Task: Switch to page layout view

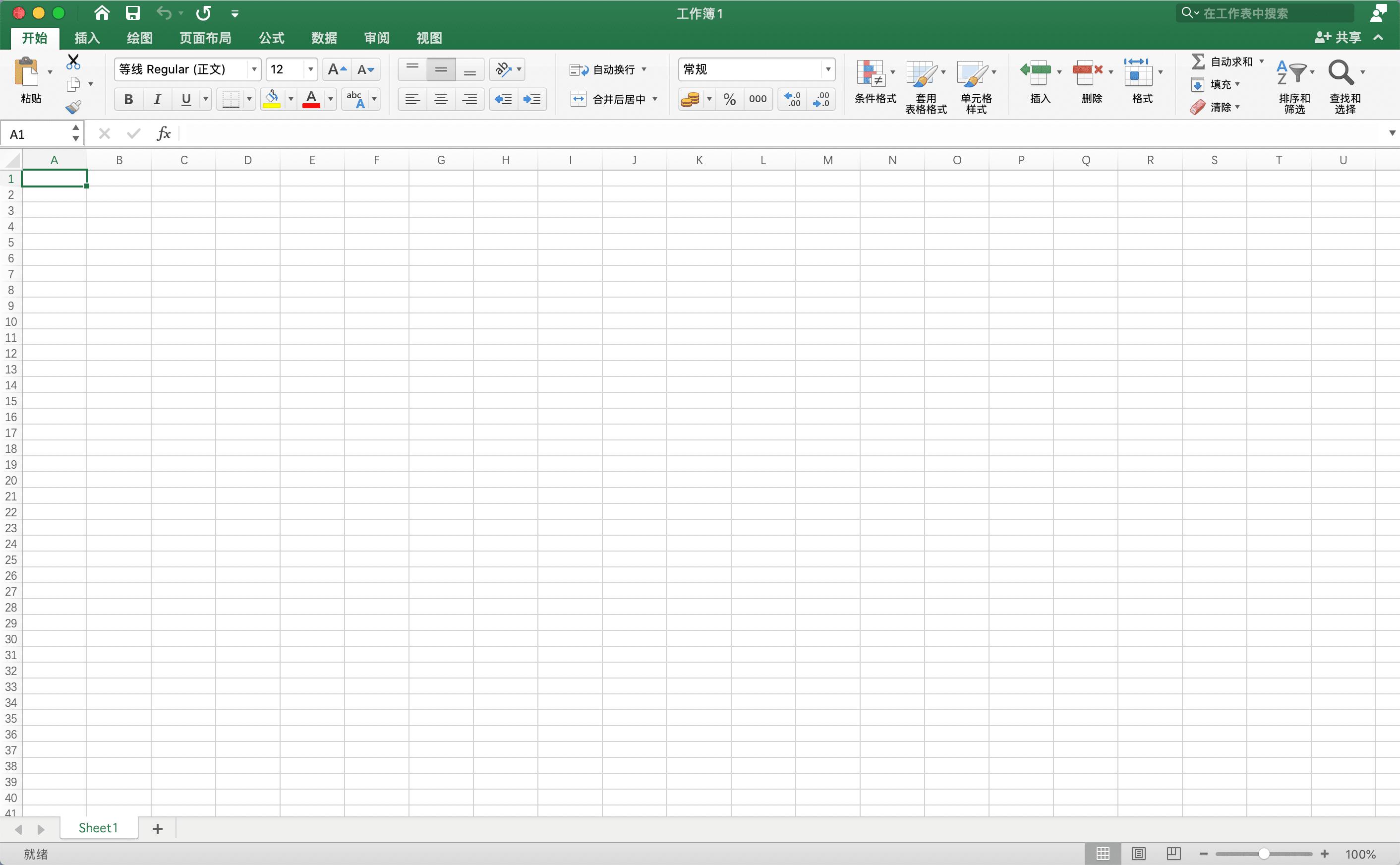Action: (x=1138, y=854)
